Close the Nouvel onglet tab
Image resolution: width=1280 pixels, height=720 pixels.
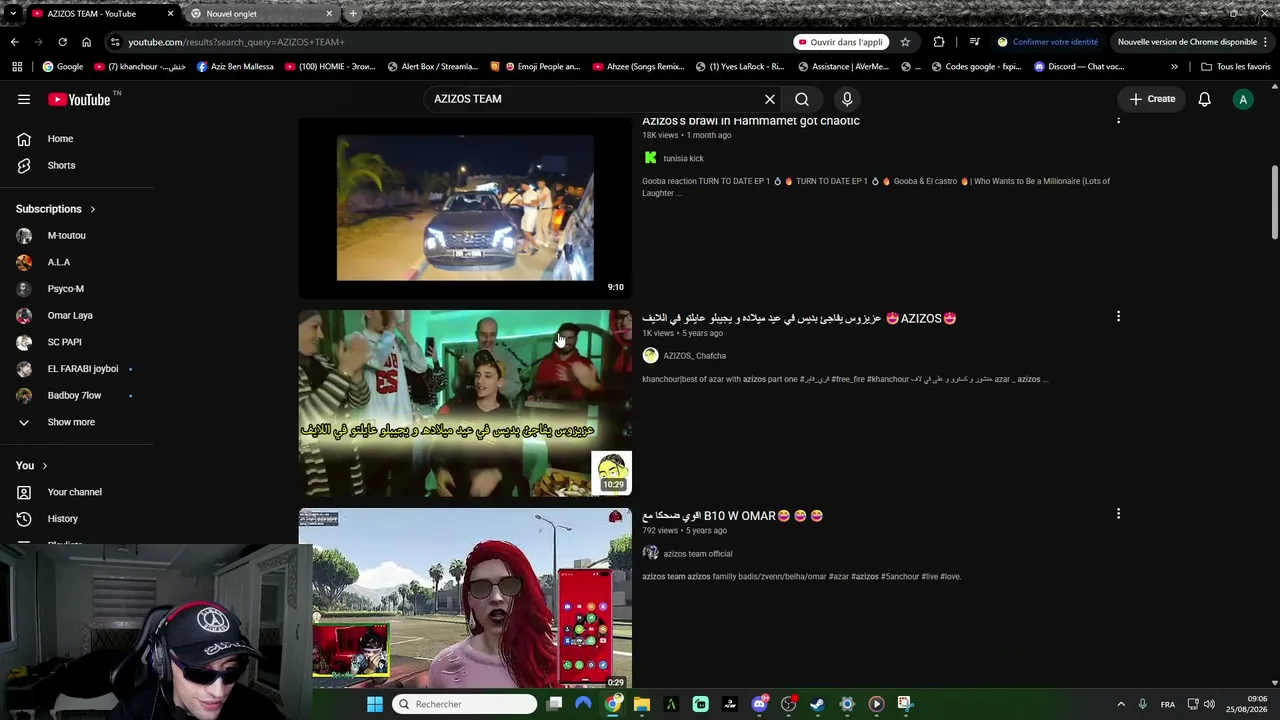coord(329,14)
